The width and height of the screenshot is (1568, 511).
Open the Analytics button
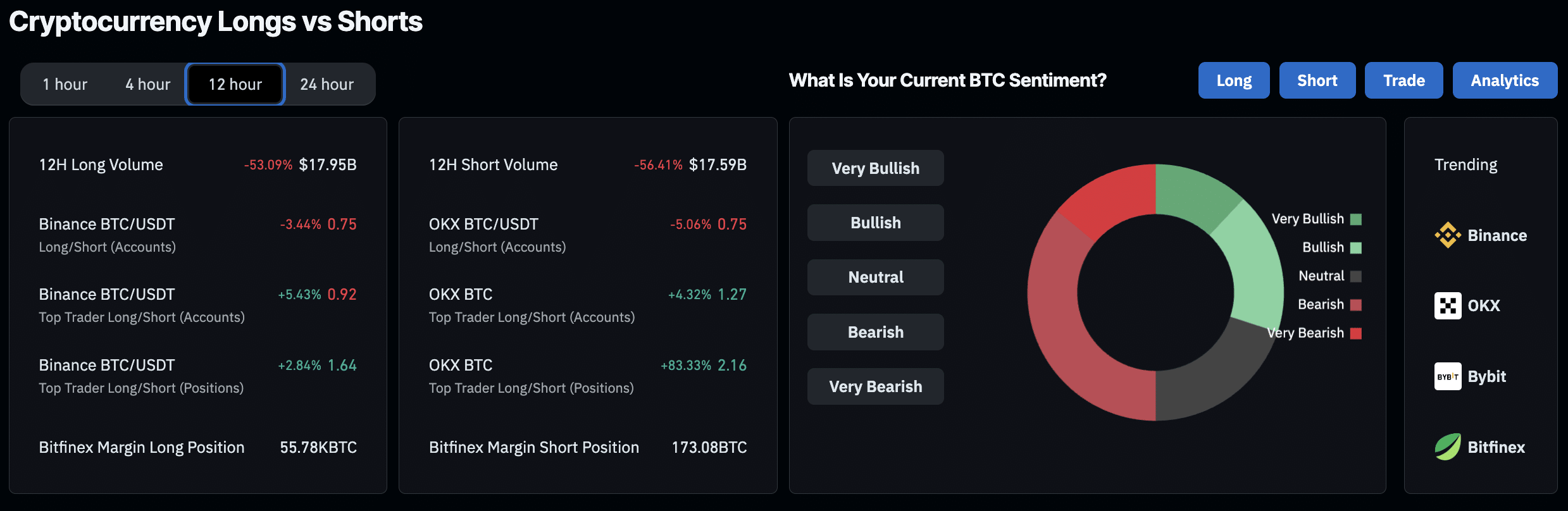click(1504, 80)
